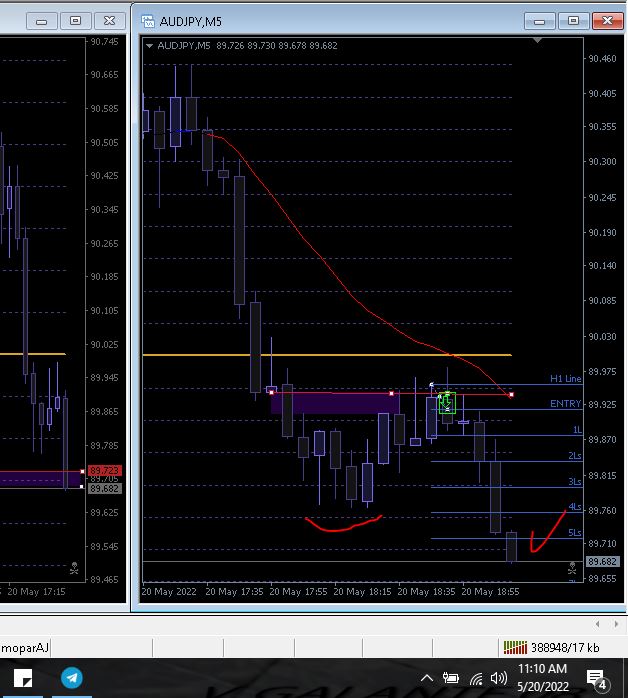Click the 20 May 18:35 time label
The height and width of the screenshot is (698, 628).
coord(426,592)
